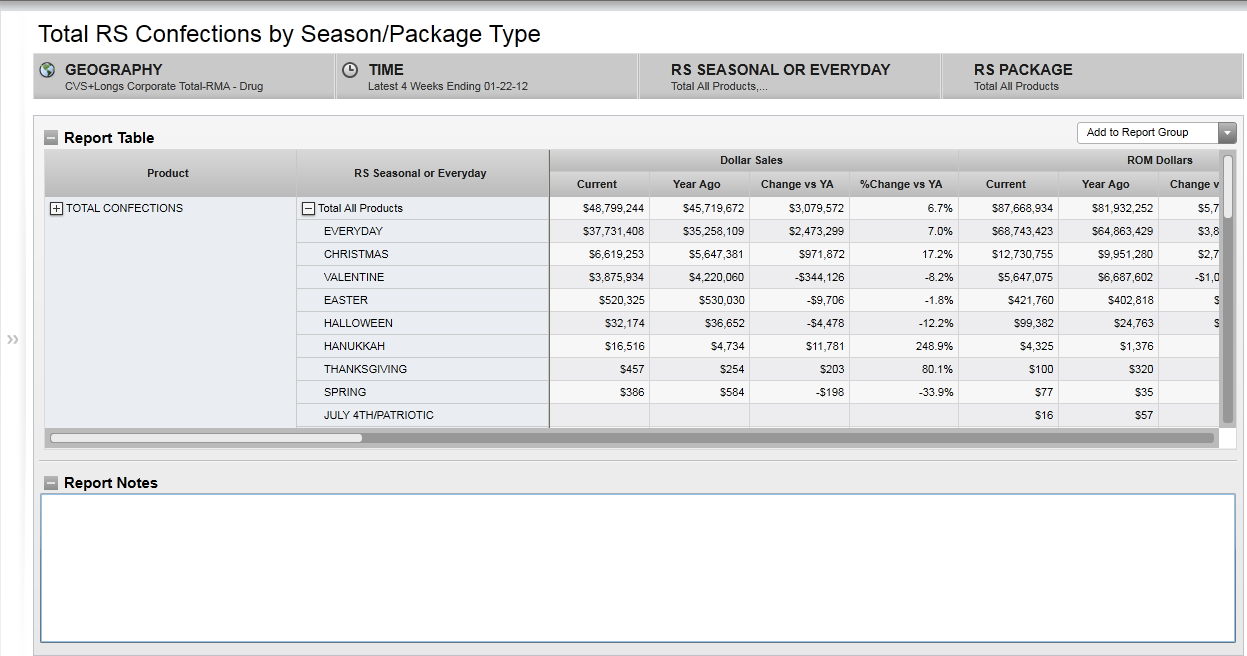Click the horizontal table scrollbar

(x=206, y=438)
